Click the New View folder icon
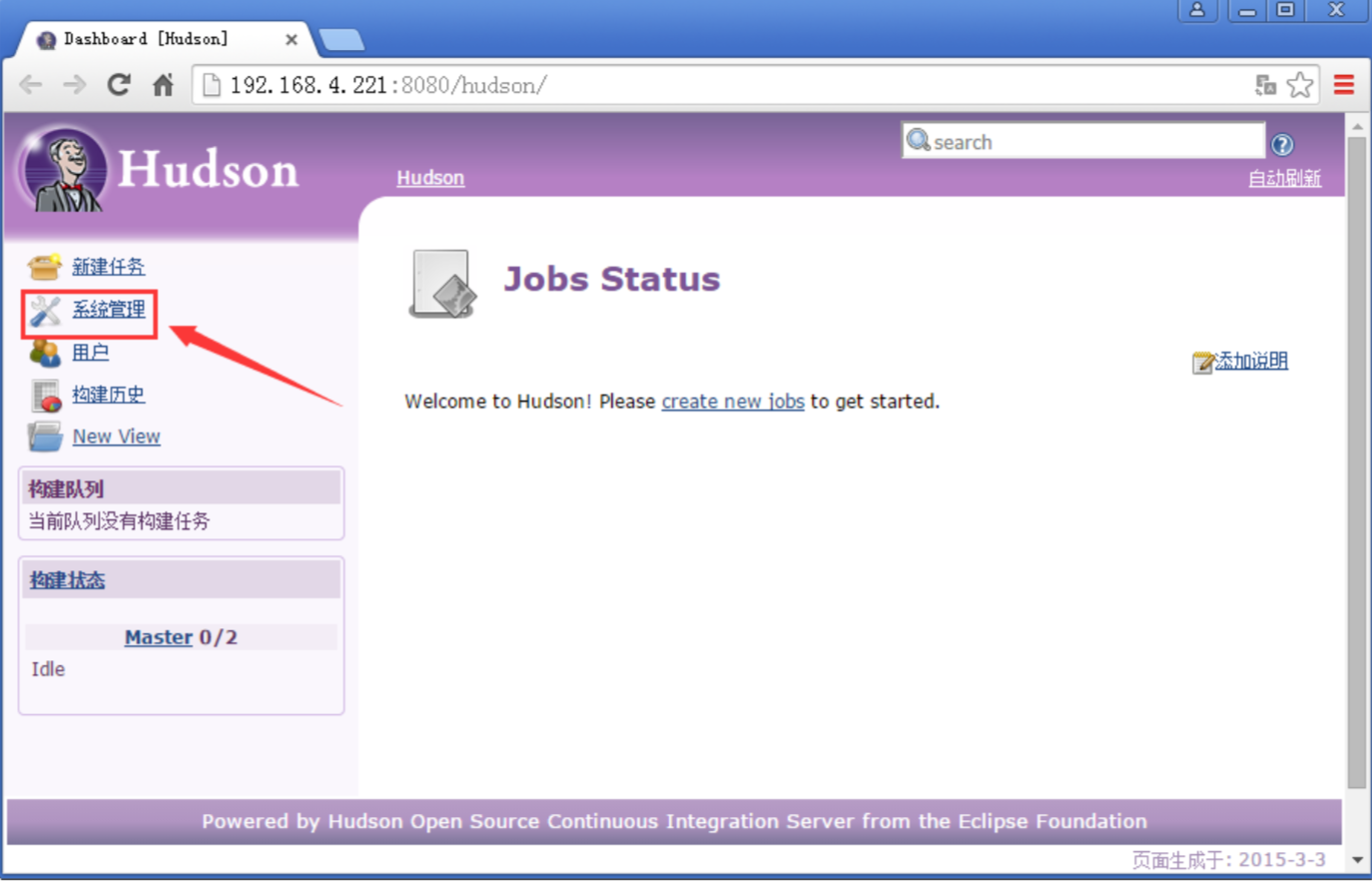The image size is (1372, 881). click(x=45, y=437)
